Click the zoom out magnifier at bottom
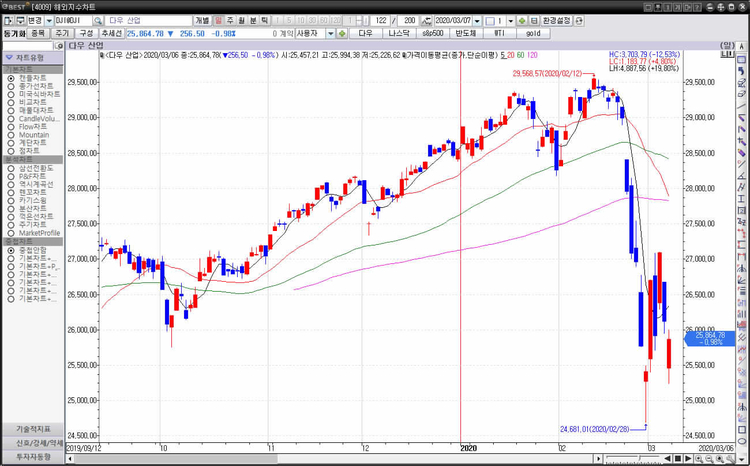Image resolution: width=750 pixels, height=466 pixels. coord(709,459)
